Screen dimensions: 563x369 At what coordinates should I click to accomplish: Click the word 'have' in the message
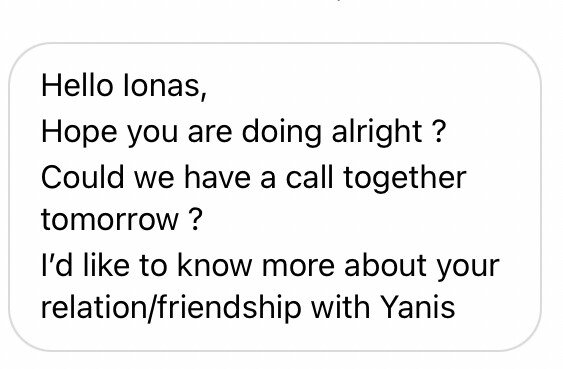[217, 177]
